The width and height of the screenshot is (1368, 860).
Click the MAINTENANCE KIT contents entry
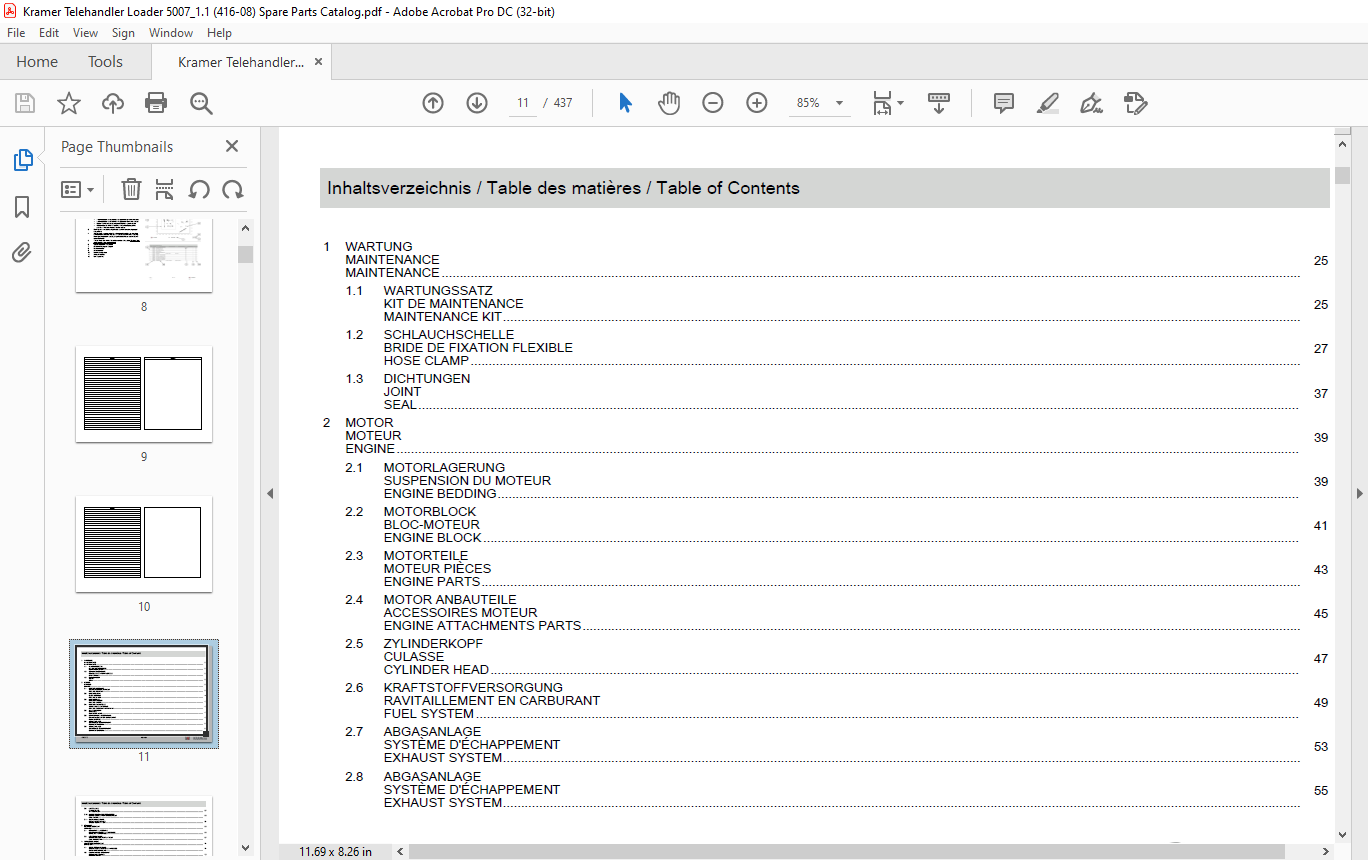tap(443, 317)
